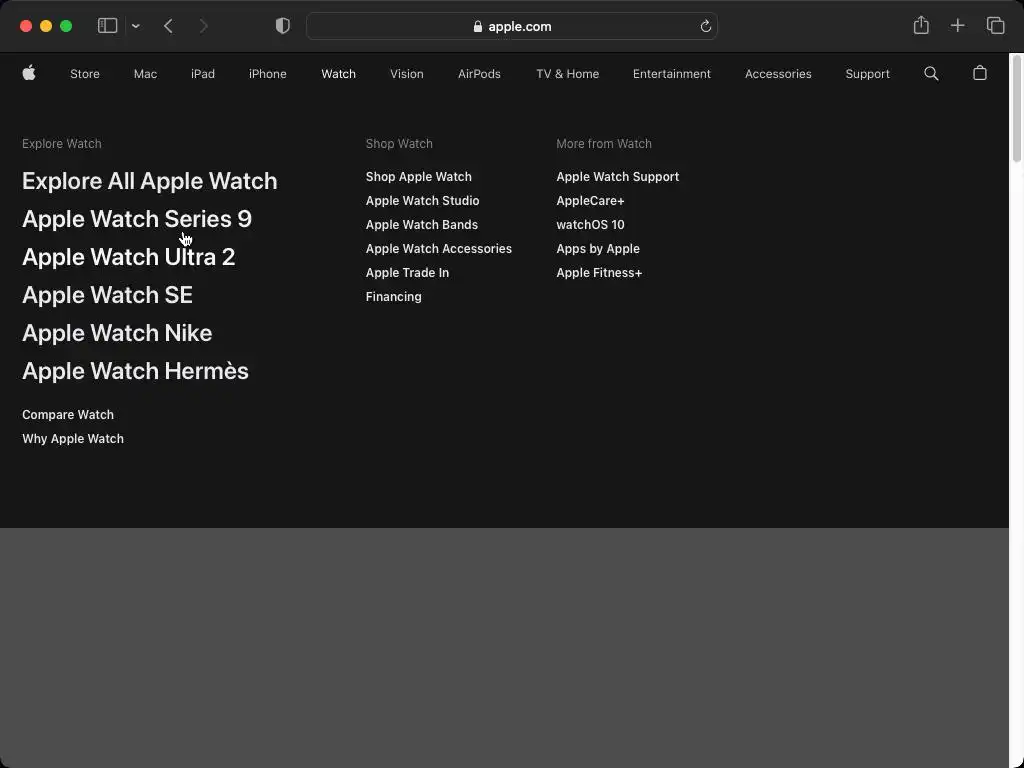Toggle the Safari sidebar icon
The width and height of the screenshot is (1024, 768).
(x=107, y=26)
